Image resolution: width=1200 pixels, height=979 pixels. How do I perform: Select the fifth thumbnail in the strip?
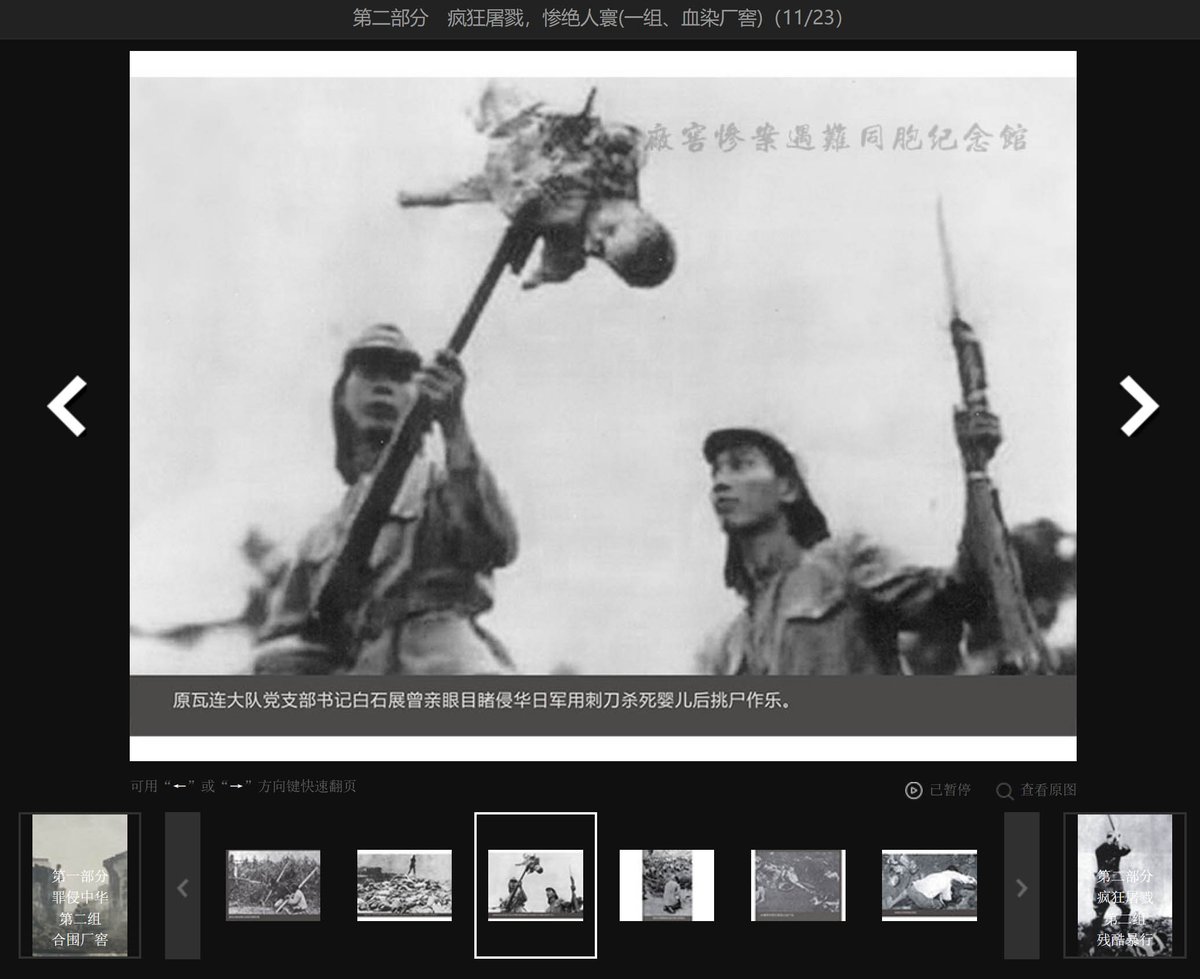(798, 885)
